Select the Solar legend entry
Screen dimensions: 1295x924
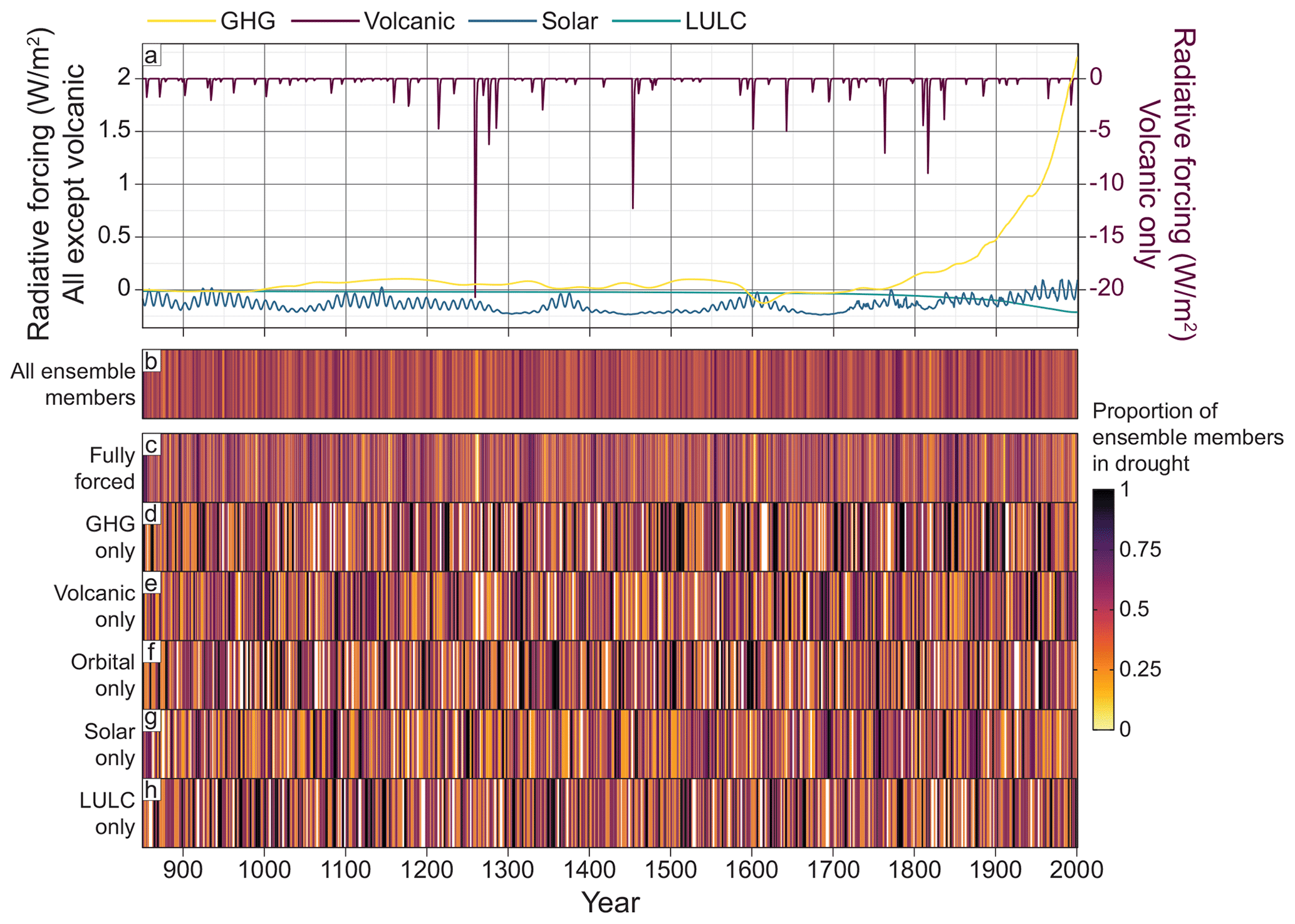(x=569, y=21)
